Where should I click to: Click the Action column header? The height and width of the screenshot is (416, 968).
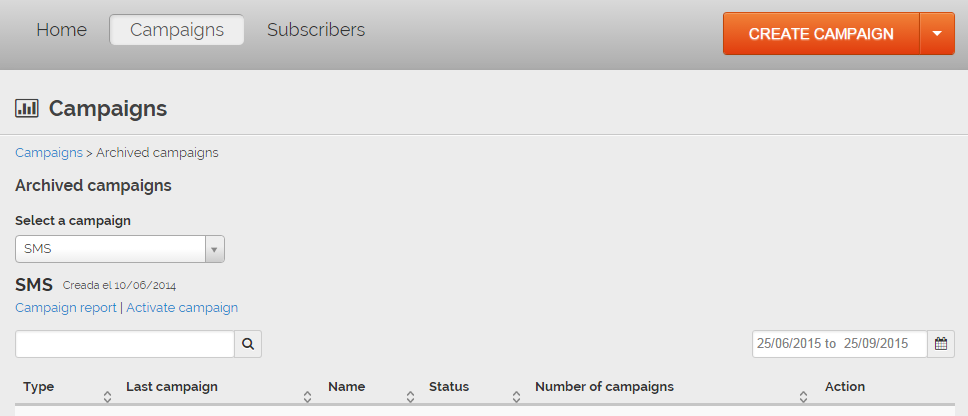point(845,387)
